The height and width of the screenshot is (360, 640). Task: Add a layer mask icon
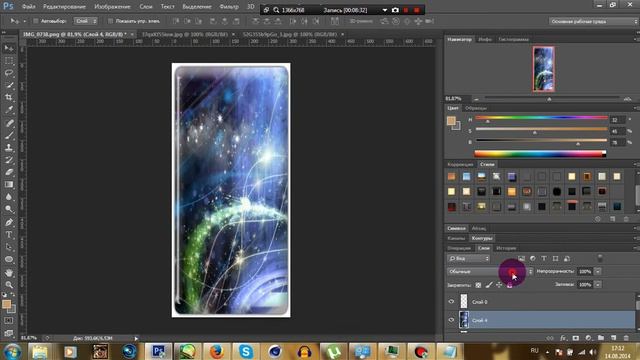coord(576,338)
